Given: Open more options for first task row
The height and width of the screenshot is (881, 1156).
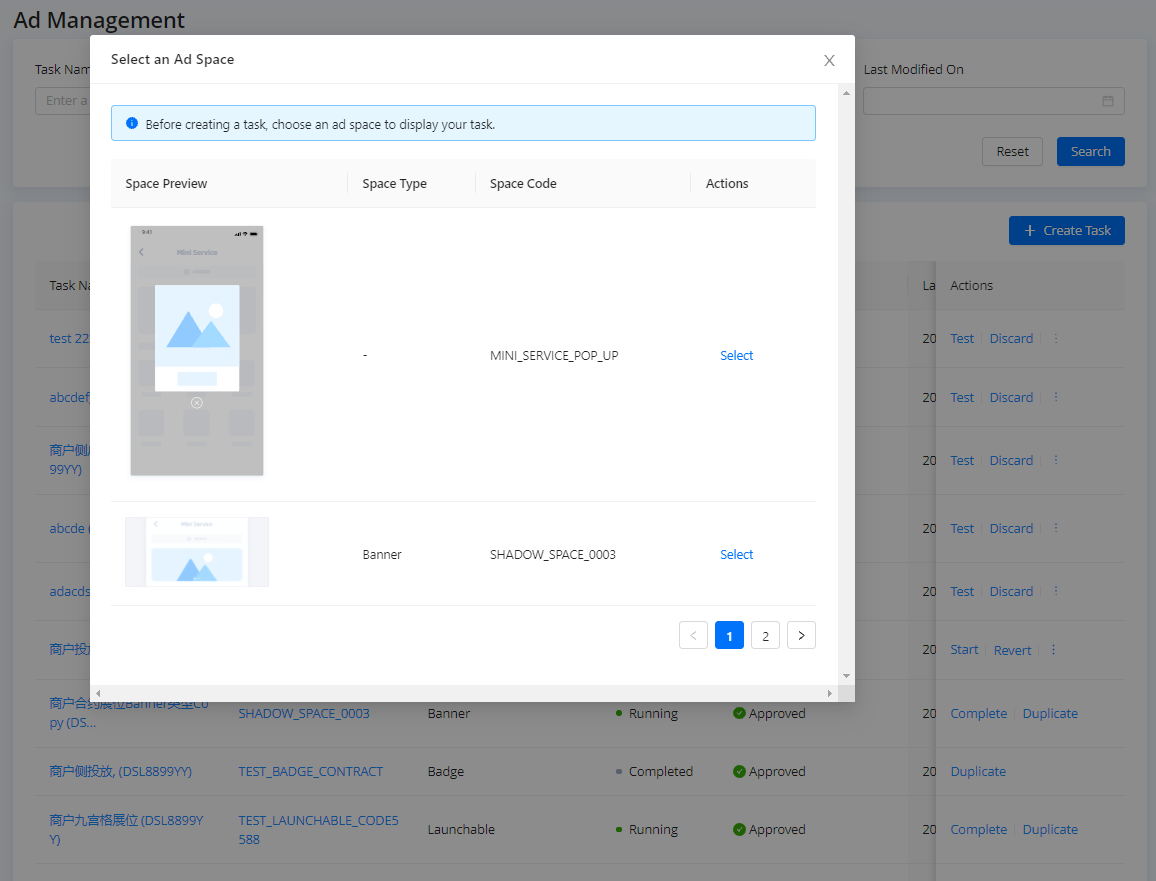Looking at the screenshot, I should (1055, 339).
